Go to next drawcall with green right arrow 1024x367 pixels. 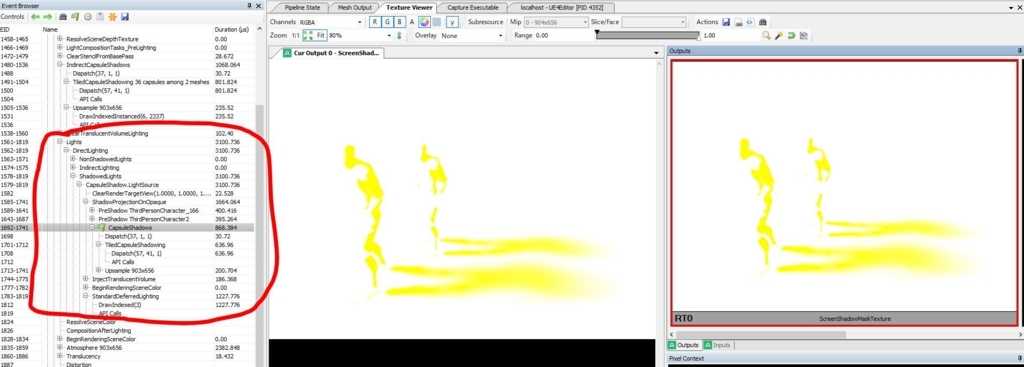pos(48,16)
